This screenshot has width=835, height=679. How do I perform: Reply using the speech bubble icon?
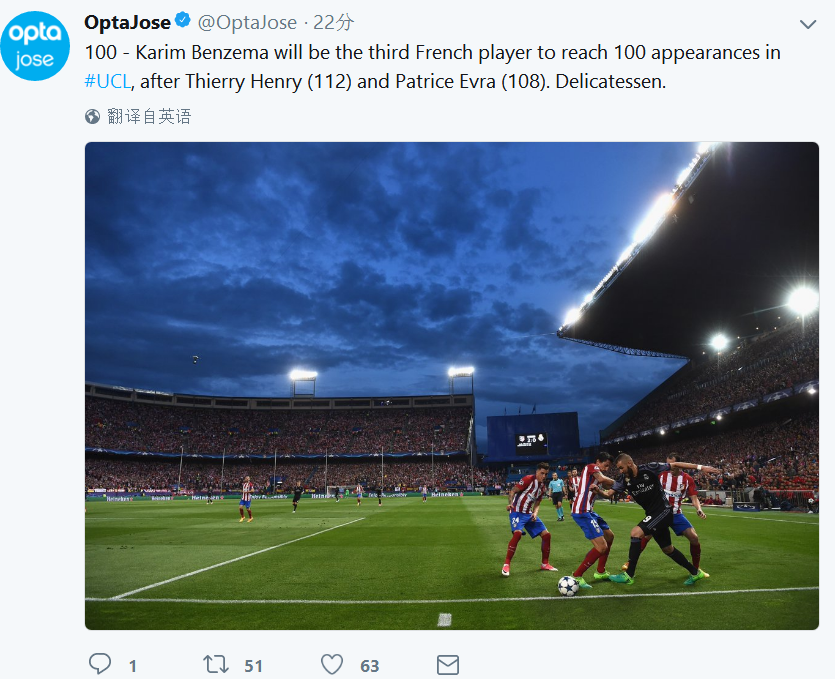click(x=100, y=664)
